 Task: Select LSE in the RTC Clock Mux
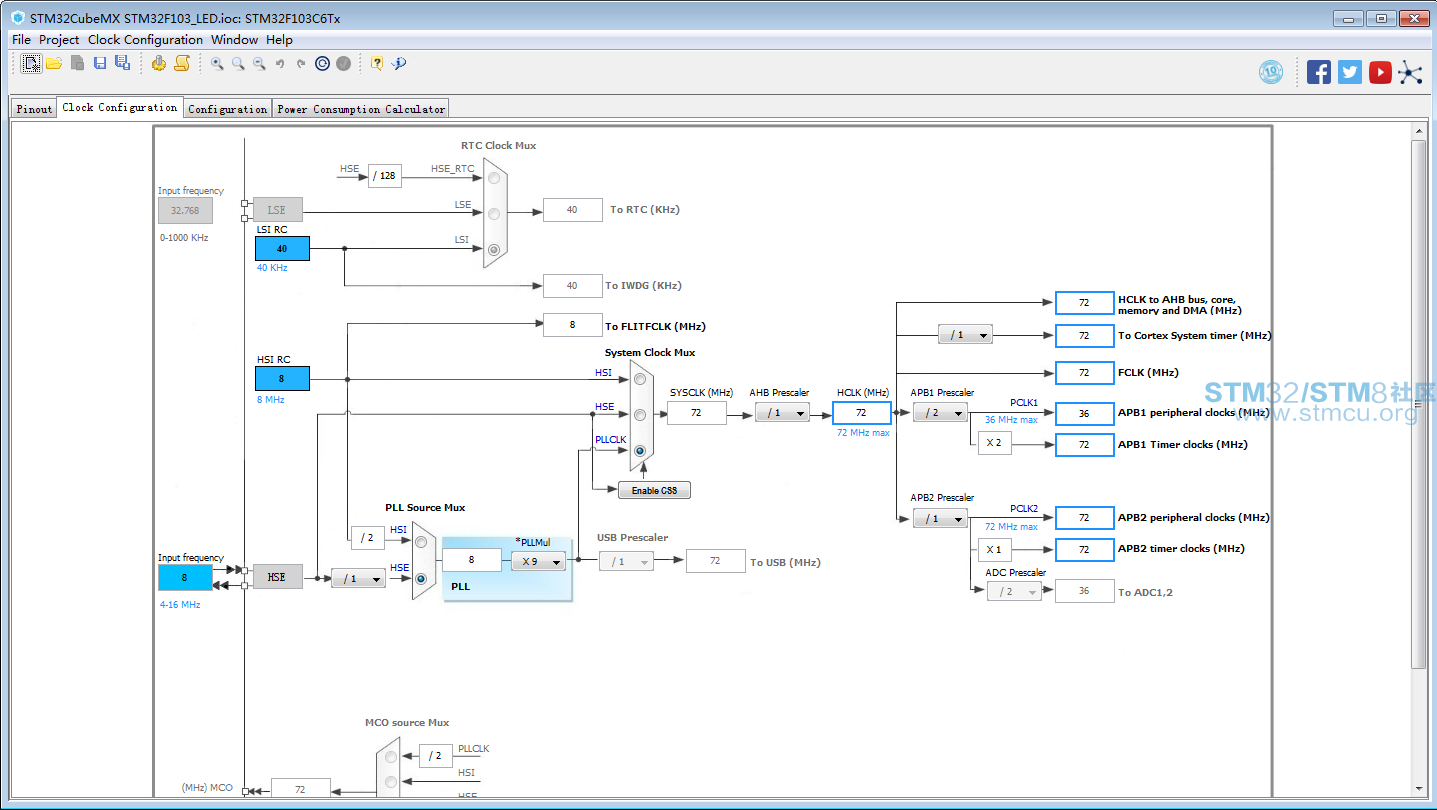tap(493, 212)
